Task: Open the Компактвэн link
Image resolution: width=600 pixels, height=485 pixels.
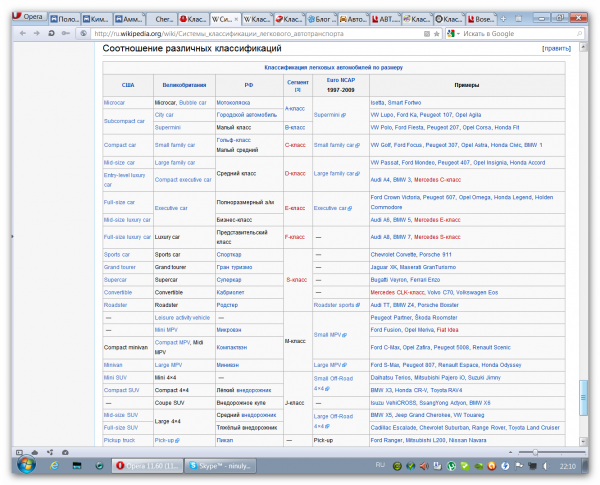Action: 232,348
